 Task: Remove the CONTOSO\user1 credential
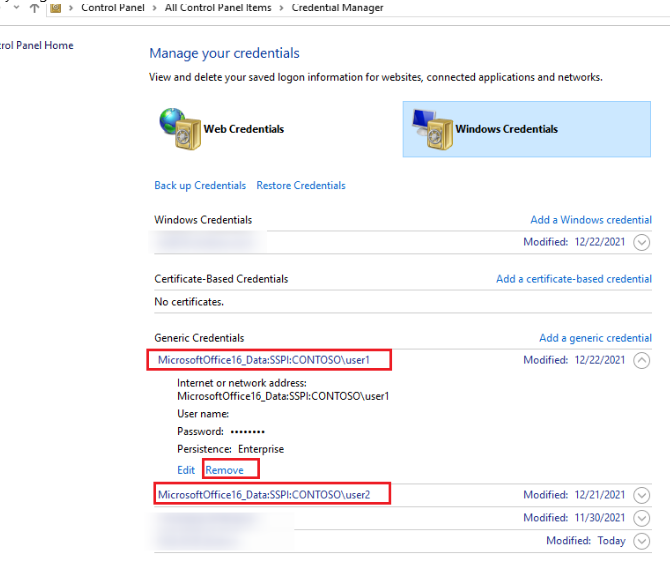[x=224, y=470]
